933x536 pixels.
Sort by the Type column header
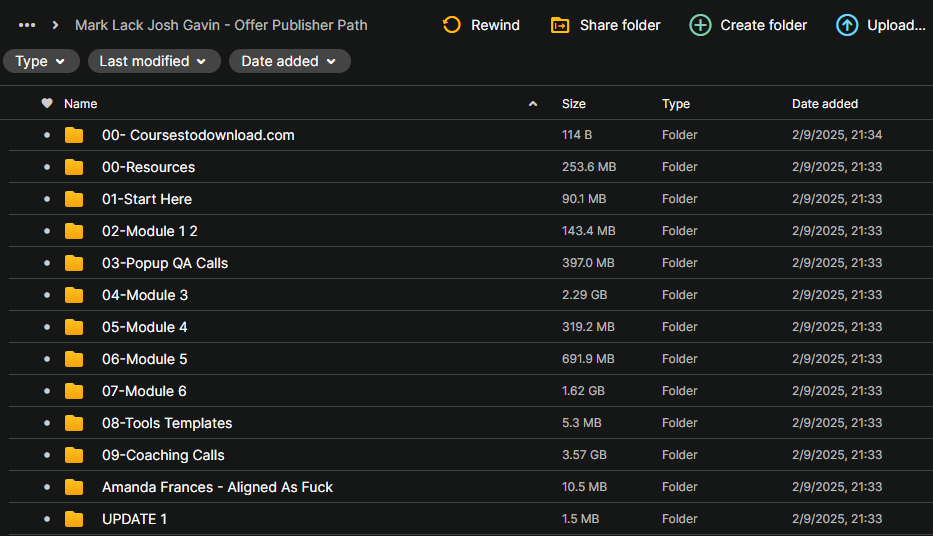(x=676, y=104)
